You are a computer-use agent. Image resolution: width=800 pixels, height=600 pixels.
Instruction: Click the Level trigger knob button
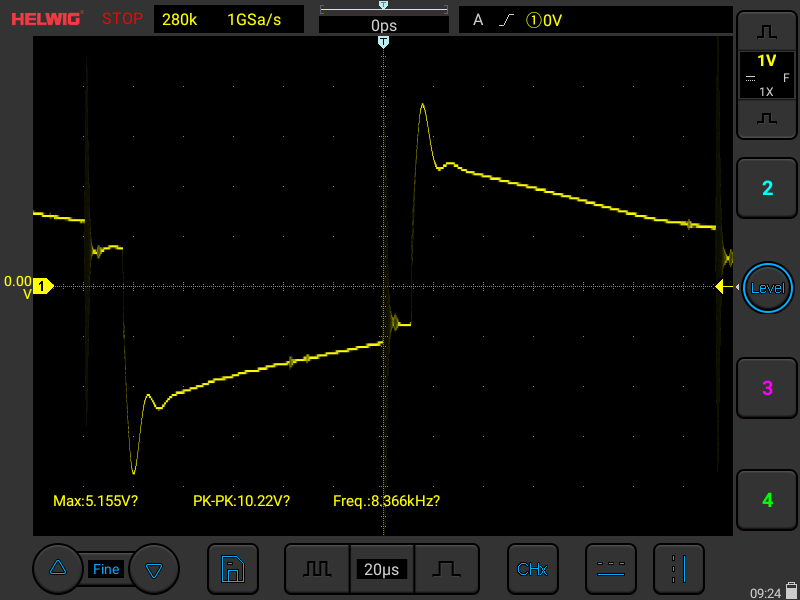(x=768, y=288)
